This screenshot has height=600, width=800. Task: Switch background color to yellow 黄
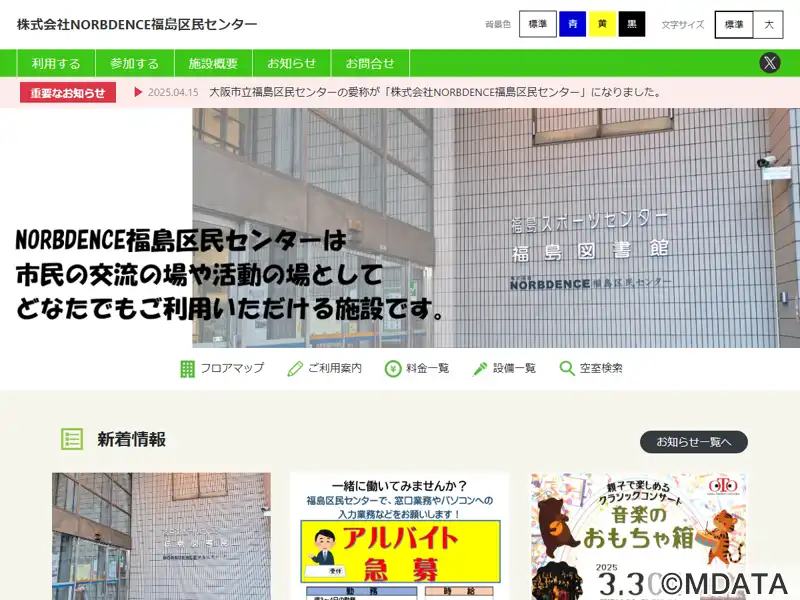pyautogui.click(x=603, y=24)
